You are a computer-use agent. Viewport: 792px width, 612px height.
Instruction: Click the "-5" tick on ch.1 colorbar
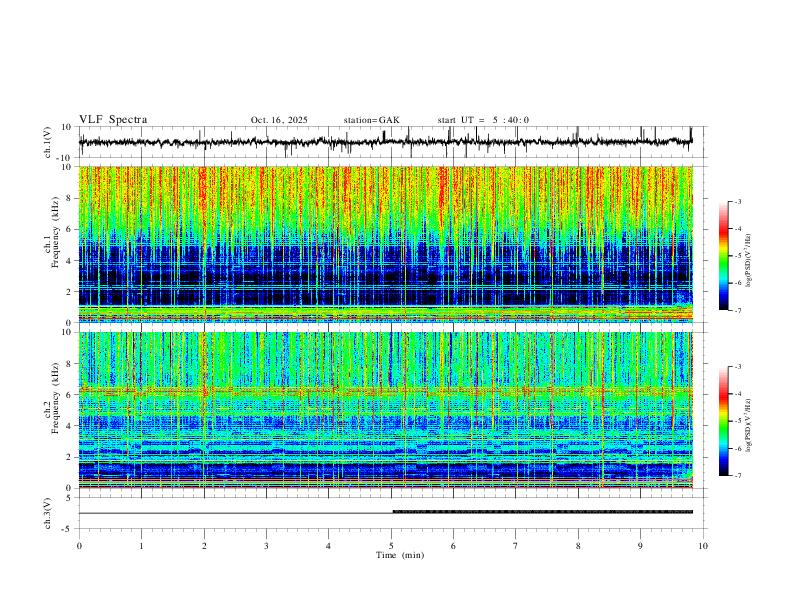[x=738, y=256]
